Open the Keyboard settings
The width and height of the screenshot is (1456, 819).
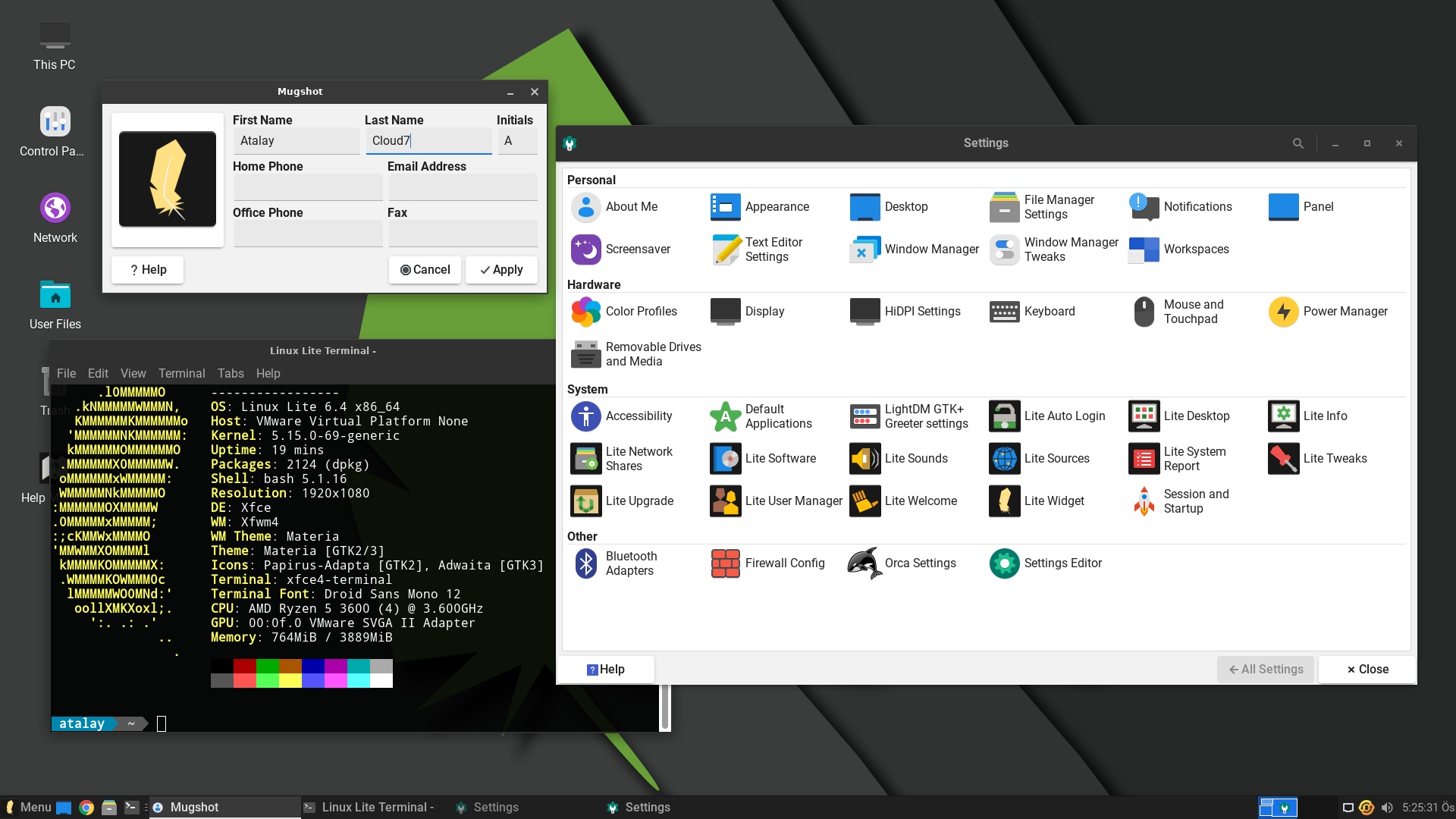point(1032,312)
